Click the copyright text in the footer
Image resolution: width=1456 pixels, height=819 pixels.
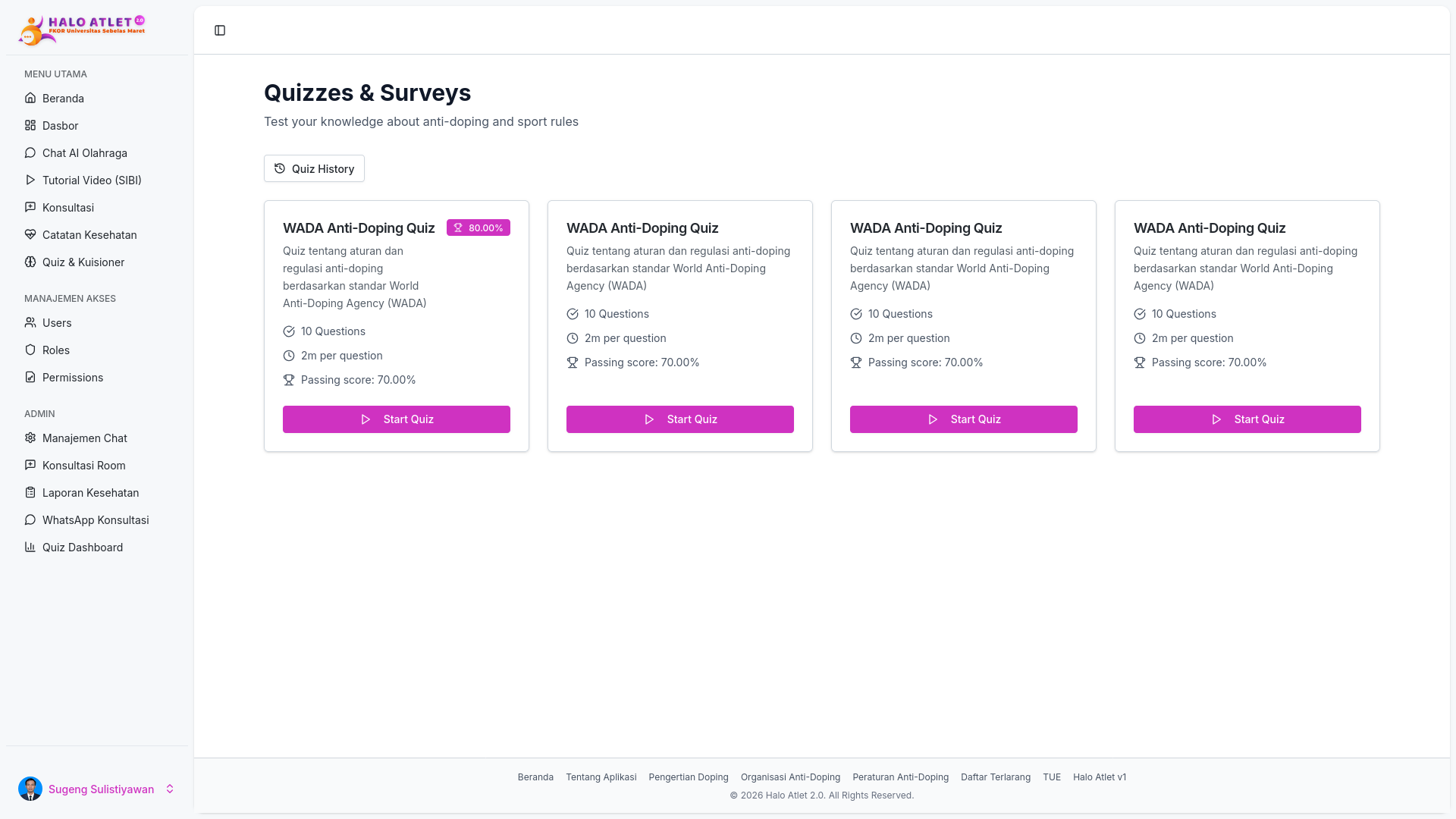[822, 795]
